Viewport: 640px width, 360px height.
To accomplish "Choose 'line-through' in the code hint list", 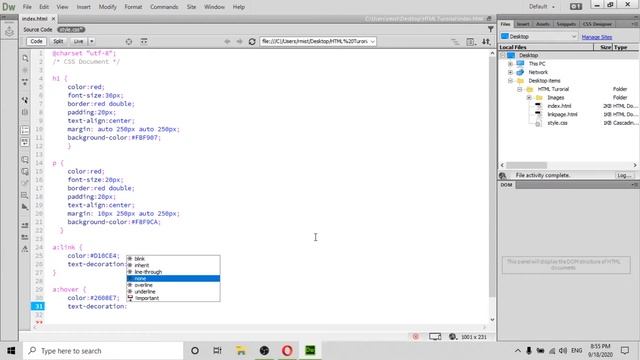I will click(x=173, y=272).
